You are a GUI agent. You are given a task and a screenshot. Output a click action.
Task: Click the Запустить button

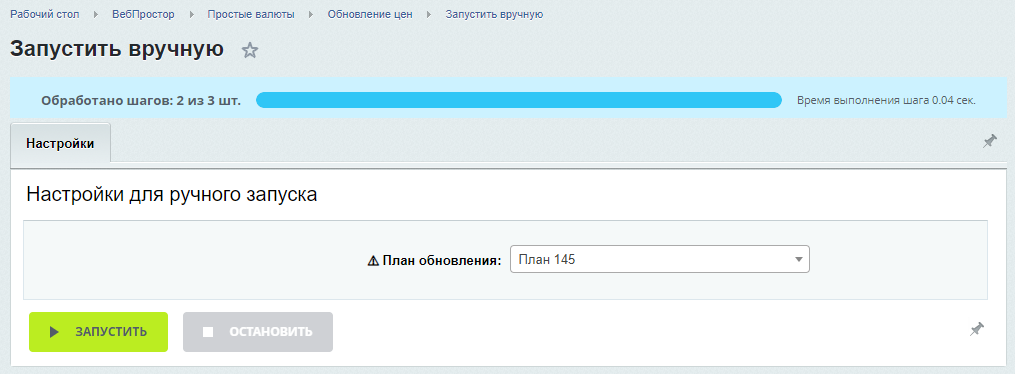pyautogui.click(x=98, y=332)
